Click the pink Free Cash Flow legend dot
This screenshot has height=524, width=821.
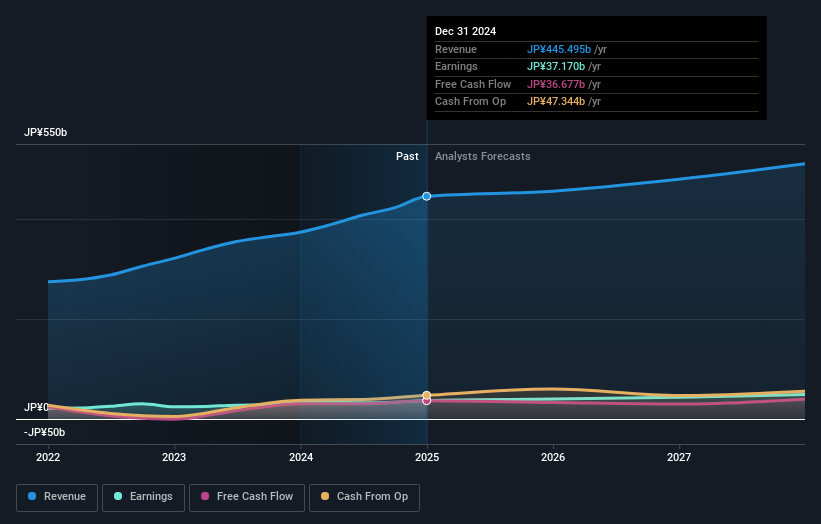click(205, 496)
